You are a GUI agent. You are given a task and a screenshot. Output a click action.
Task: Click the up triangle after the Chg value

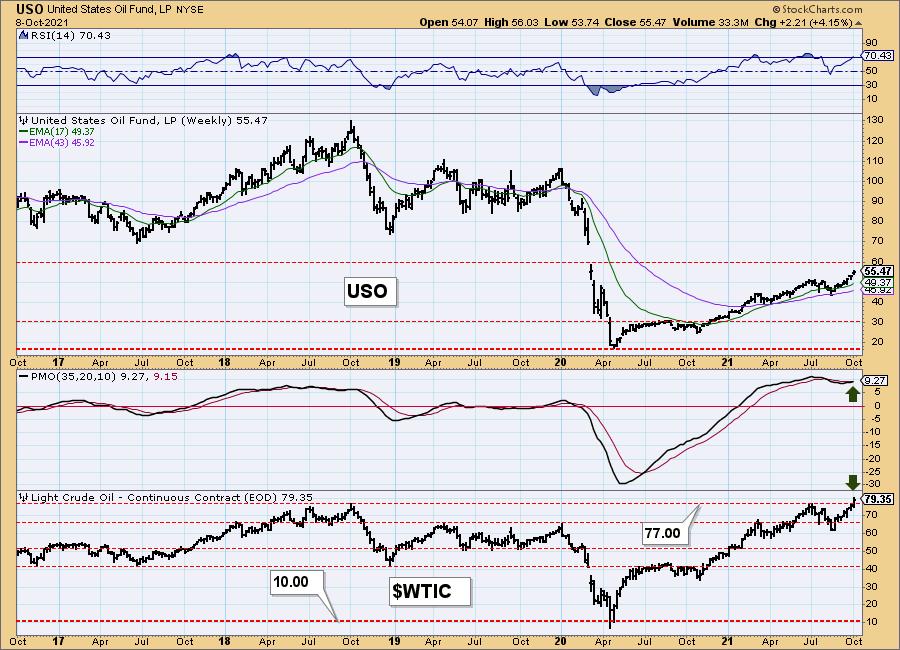(859, 23)
